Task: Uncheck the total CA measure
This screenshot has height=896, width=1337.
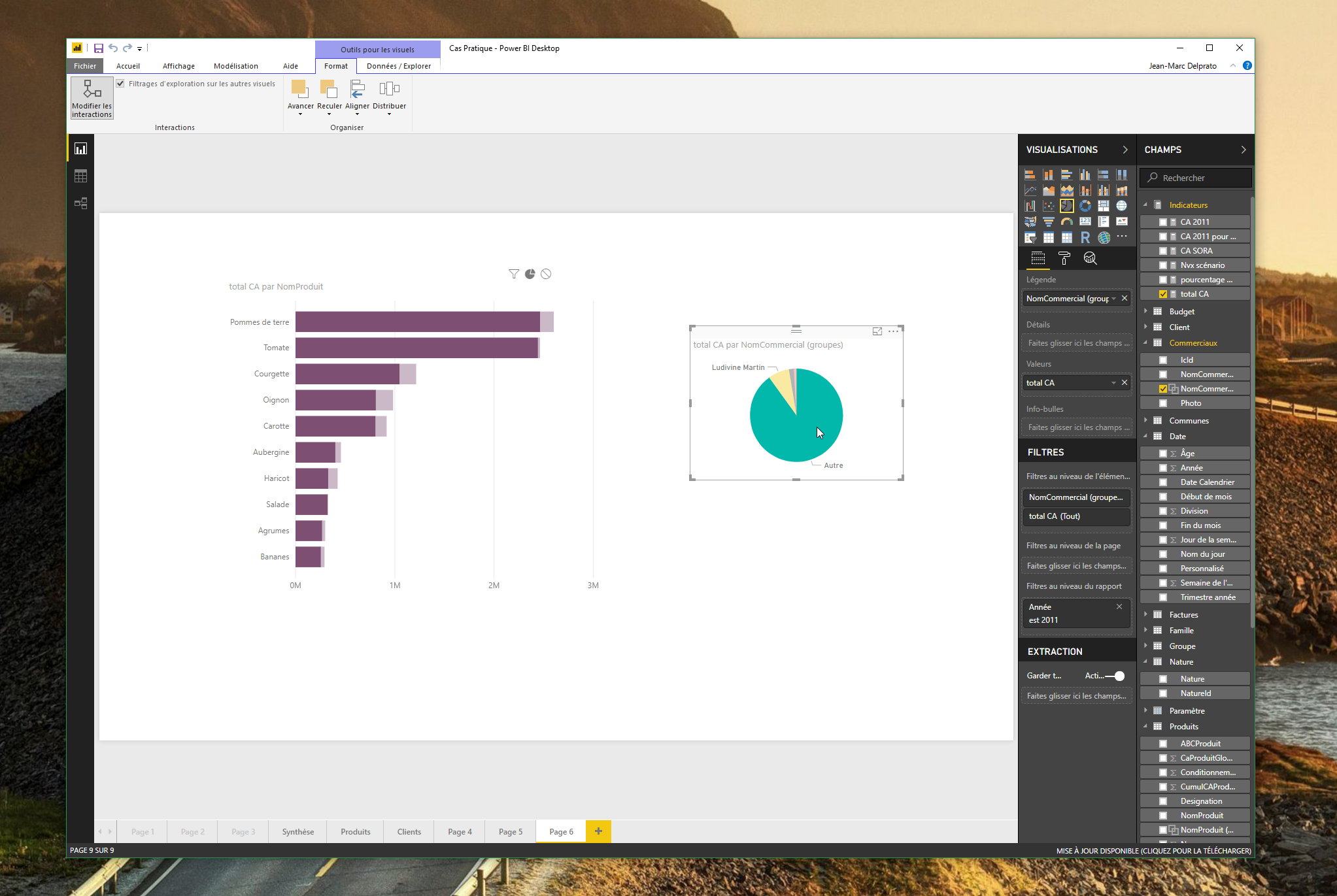Action: [x=1163, y=294]
